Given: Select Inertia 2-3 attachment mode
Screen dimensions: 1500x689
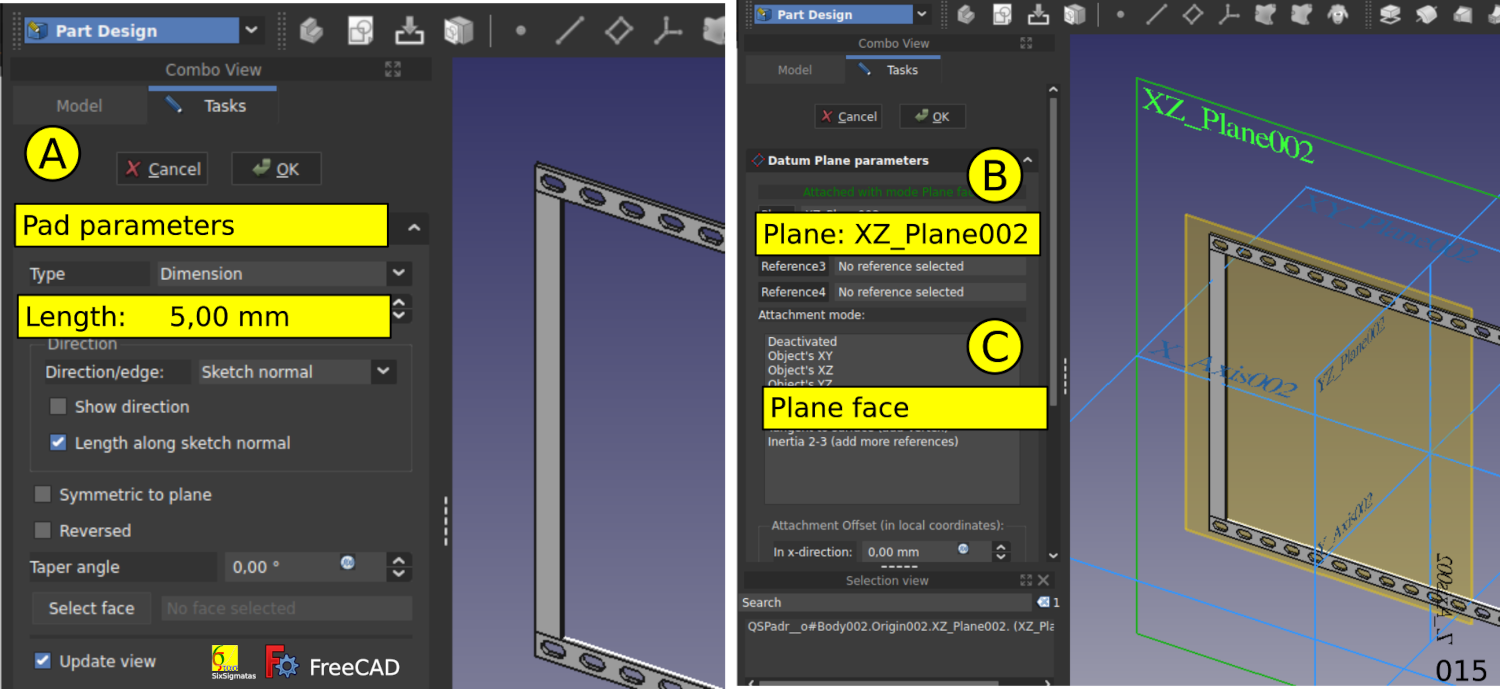Looking at the screenshot, I should (x=863, y=441).
